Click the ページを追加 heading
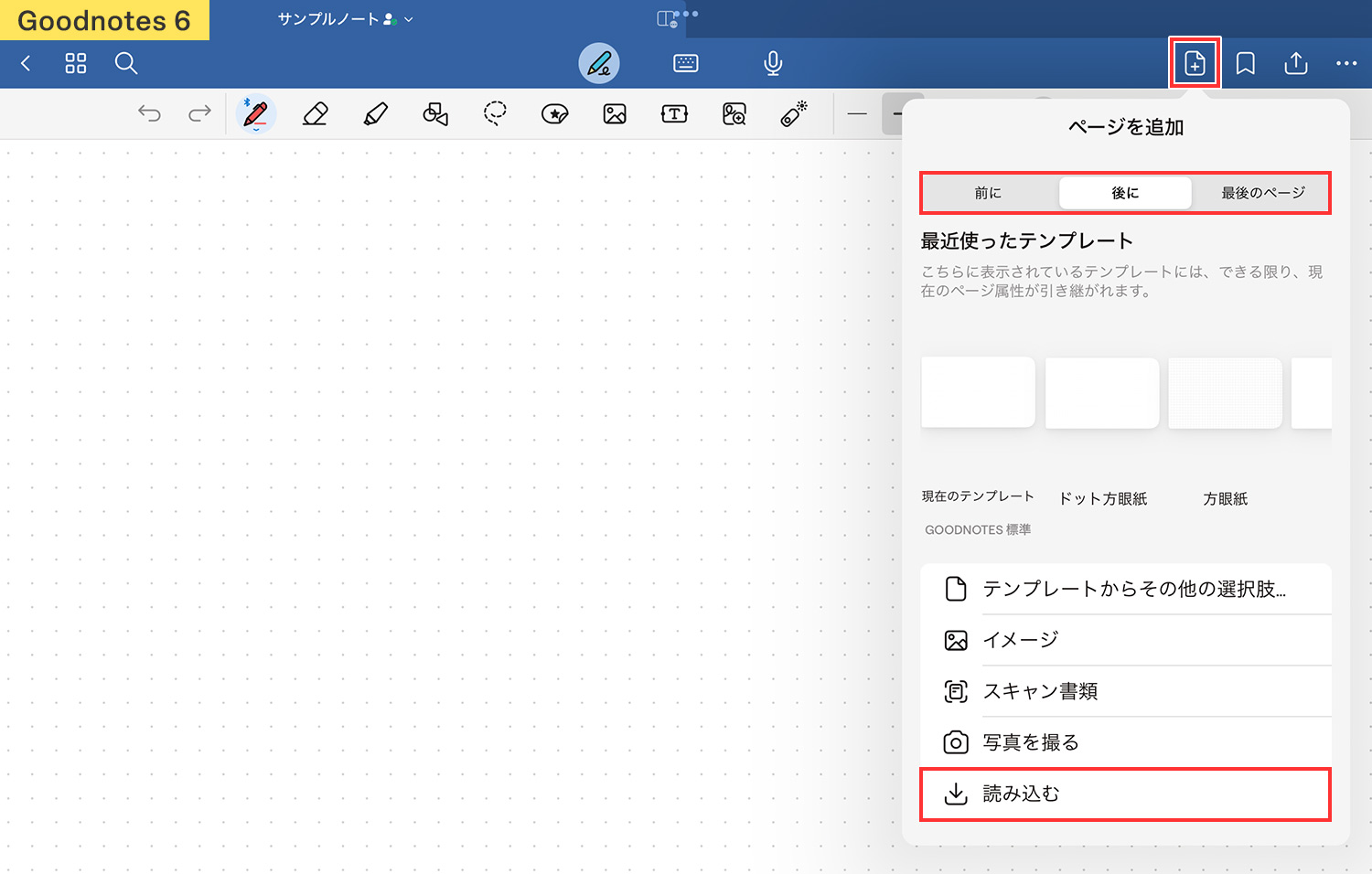Screen dimensions: 1372x874 point(1126,127)
